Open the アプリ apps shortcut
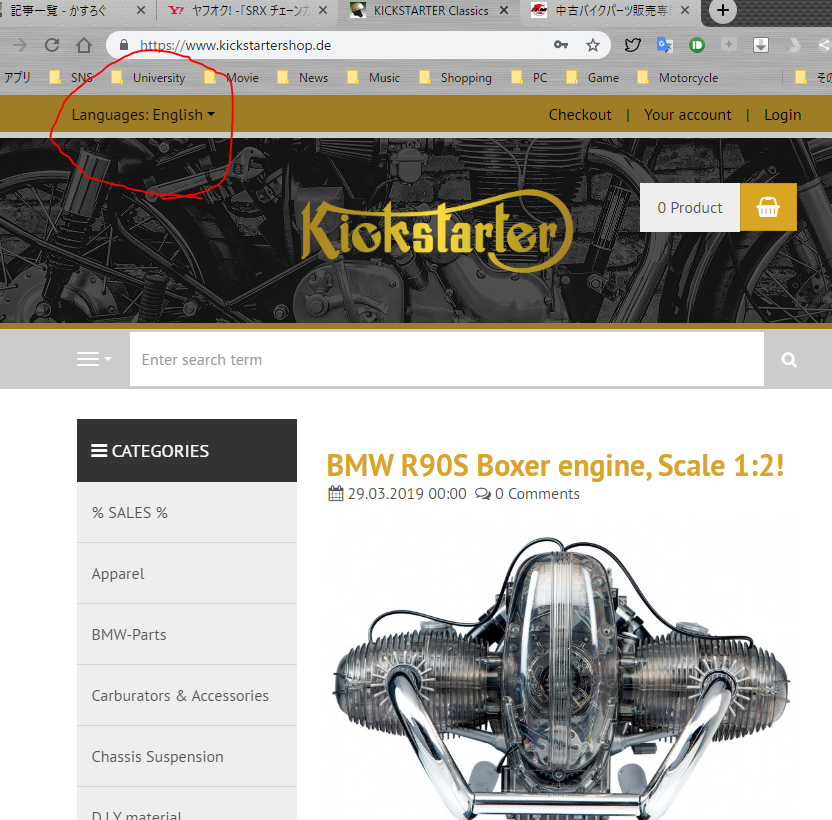 (16, 78)
